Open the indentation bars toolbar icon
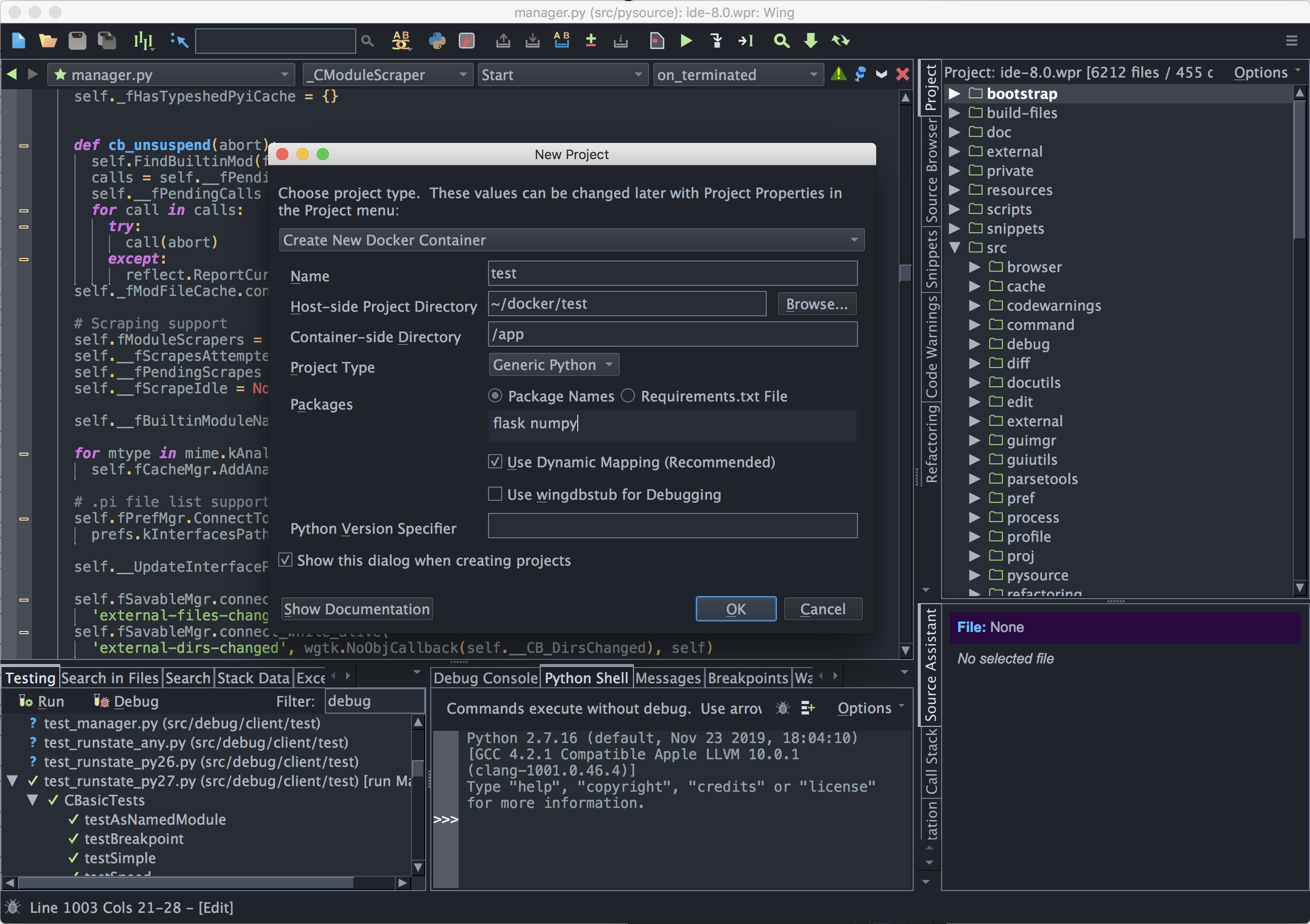The image size is (1310, 924). (143, 41)
